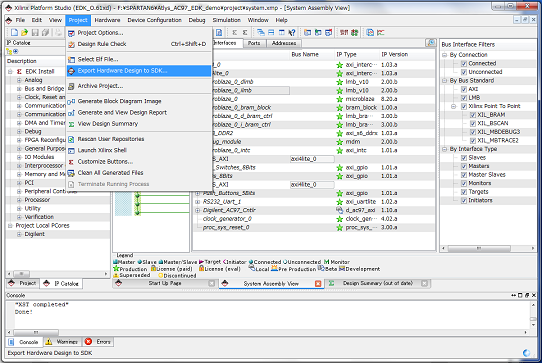Screen dimensions: 542x363
Task: Open the Errors console tab
Action: click(99, 342)
